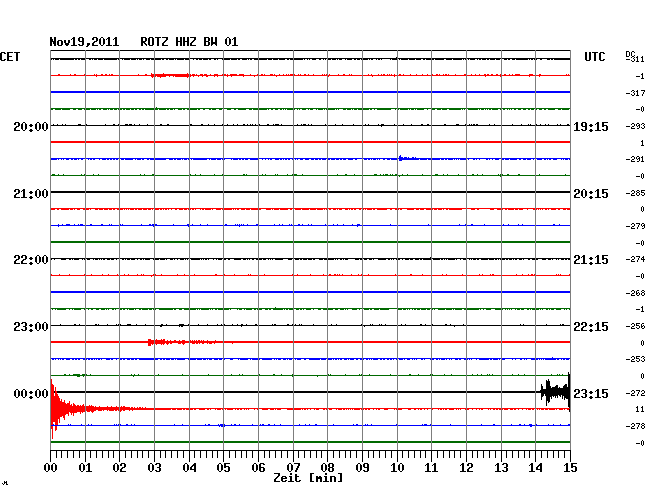Click the DC offset value -285

coord(635,193)
